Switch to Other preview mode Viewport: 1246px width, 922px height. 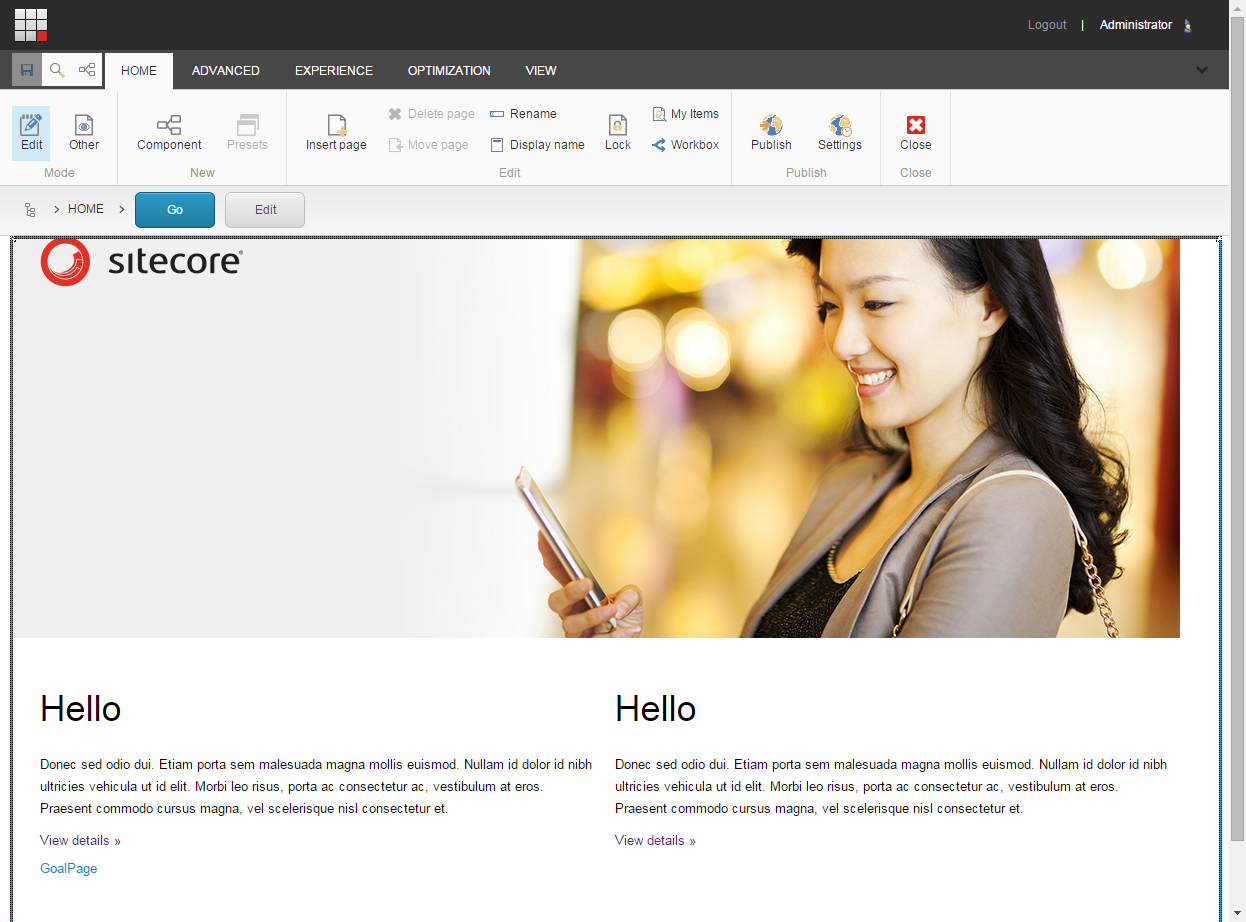(x=84, y=133)
